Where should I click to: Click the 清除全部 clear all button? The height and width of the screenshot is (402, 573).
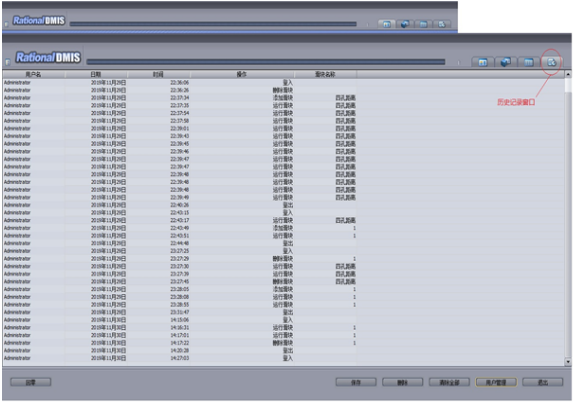[449, 382]
